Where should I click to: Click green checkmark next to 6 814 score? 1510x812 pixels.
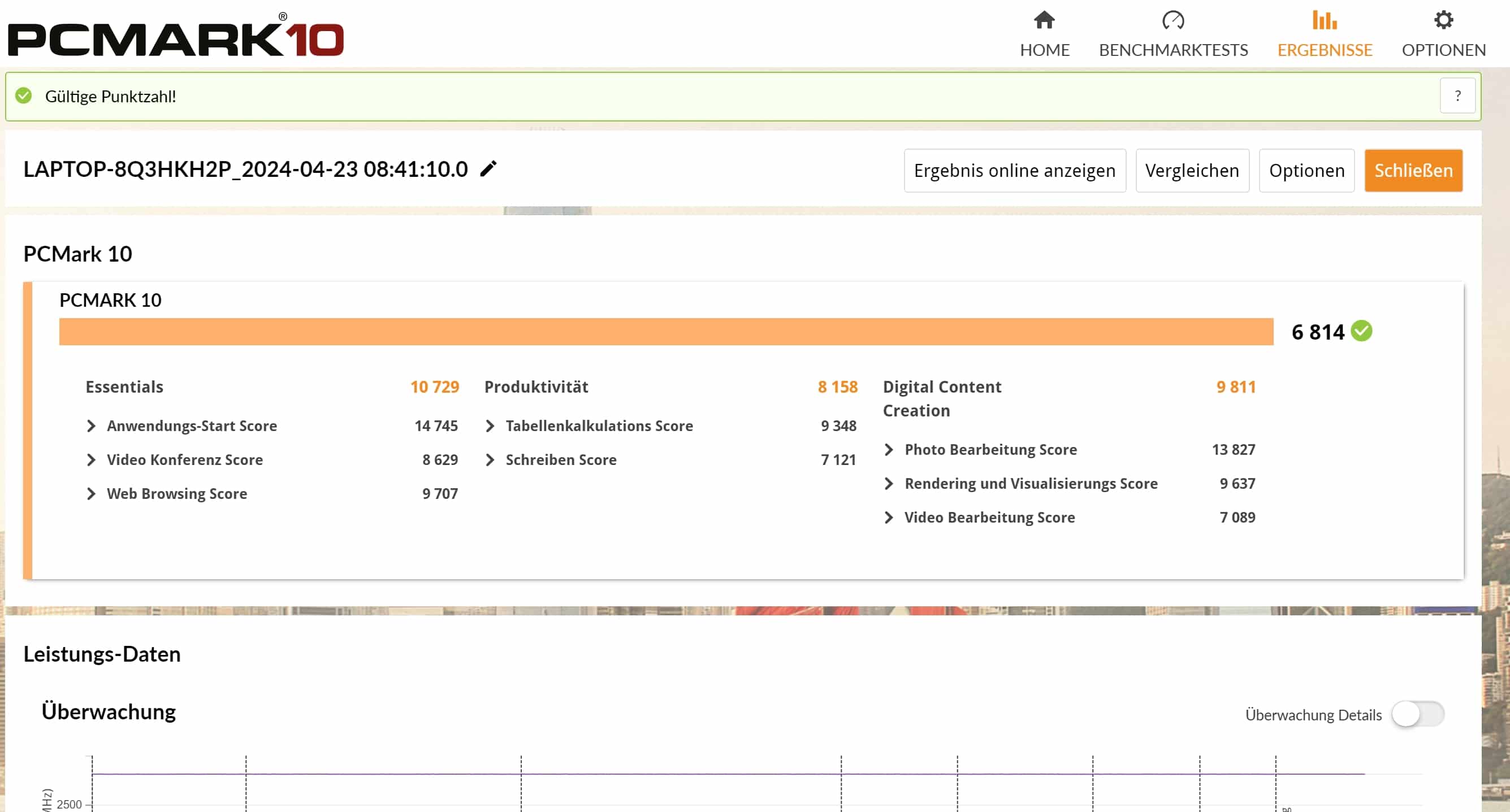point(1362,331)
